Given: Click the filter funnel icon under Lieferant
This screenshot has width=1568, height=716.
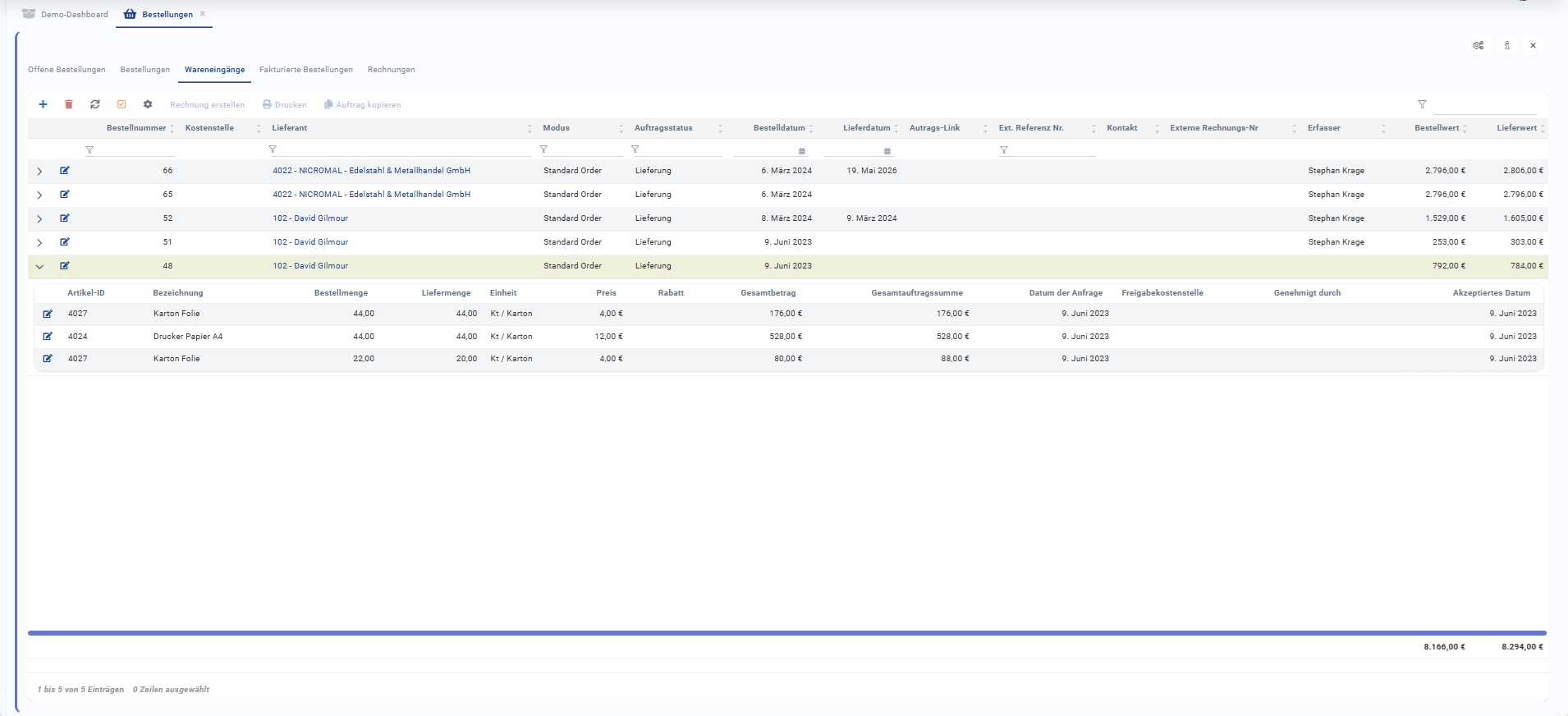Looking at the screenshot, I should pos(273,149).
